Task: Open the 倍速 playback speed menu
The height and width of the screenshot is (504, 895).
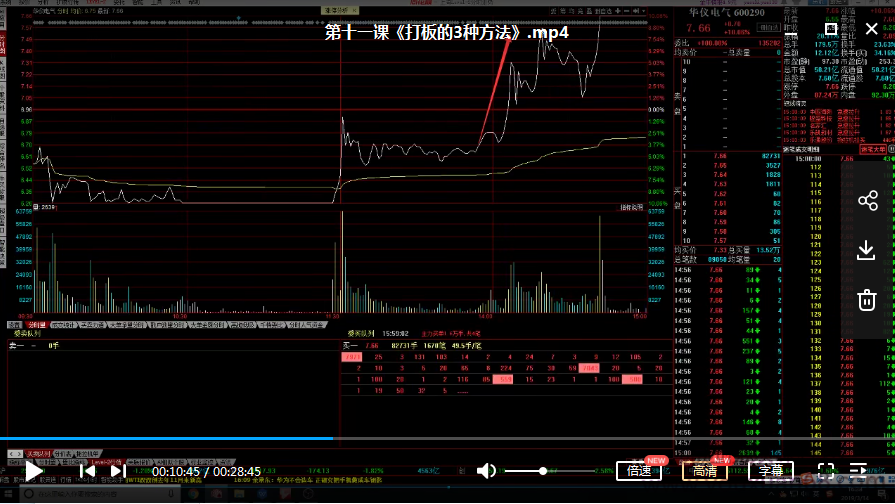Action: 639,471
